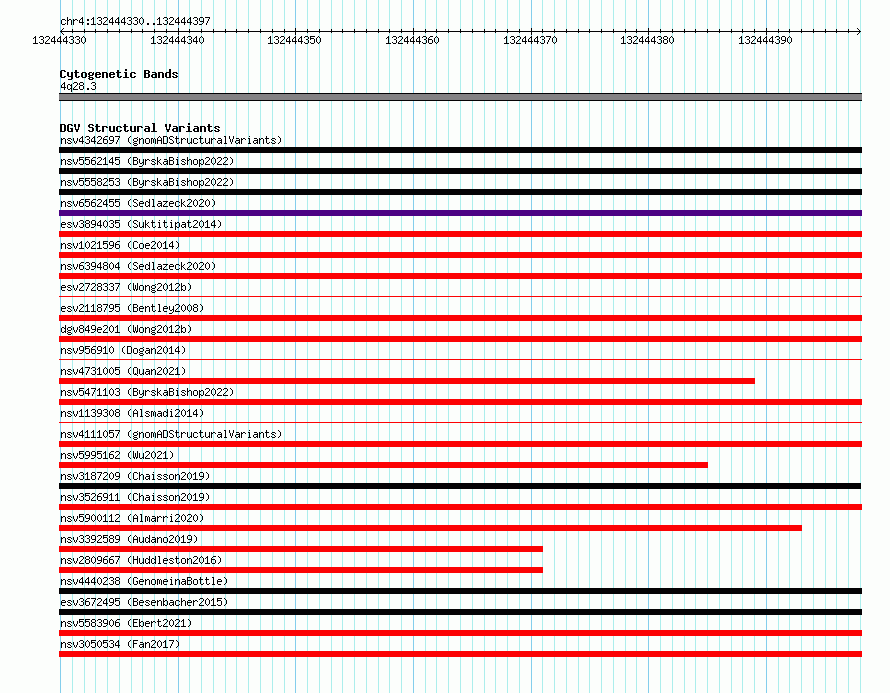Screen dimensions: 890x693
Task: Click the chr4:132444330..132444397 region label
Action: [x=135, y=21]
